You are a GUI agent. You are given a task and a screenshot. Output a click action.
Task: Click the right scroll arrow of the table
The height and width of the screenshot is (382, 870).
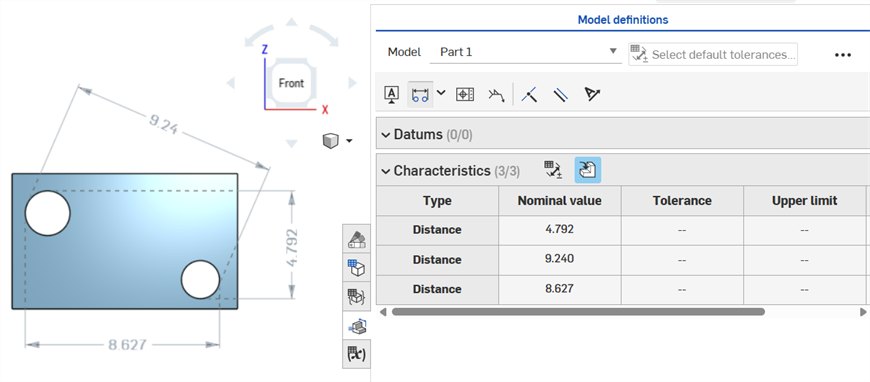point(863,311)
